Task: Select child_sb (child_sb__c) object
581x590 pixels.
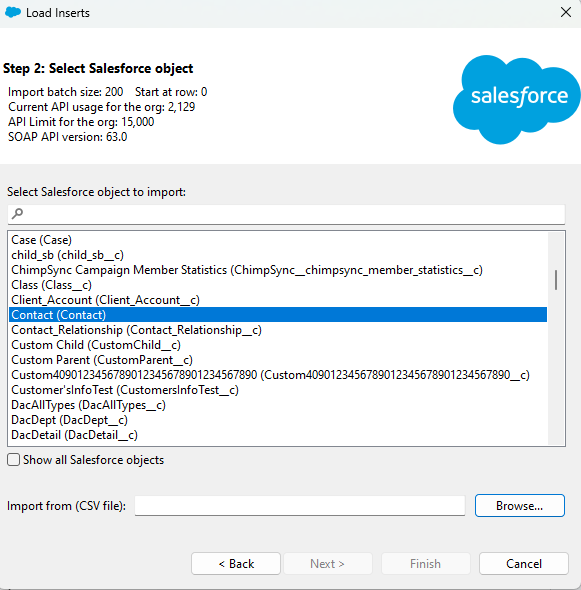Action: [x=278, y=255]
